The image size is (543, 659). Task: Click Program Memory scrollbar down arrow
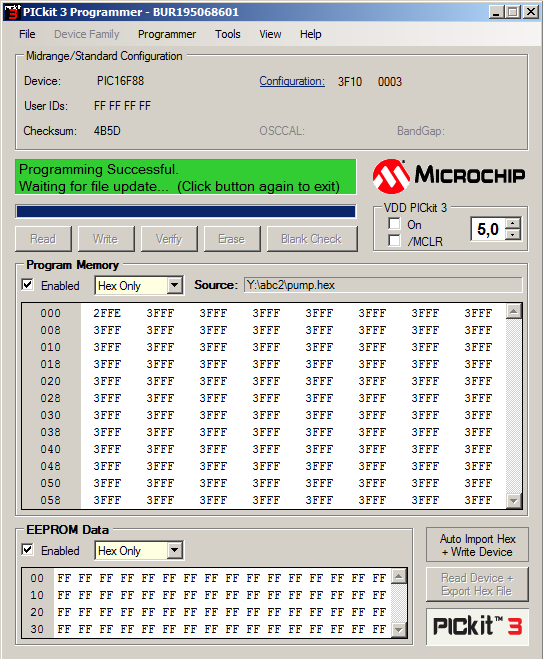coord(514,500)
